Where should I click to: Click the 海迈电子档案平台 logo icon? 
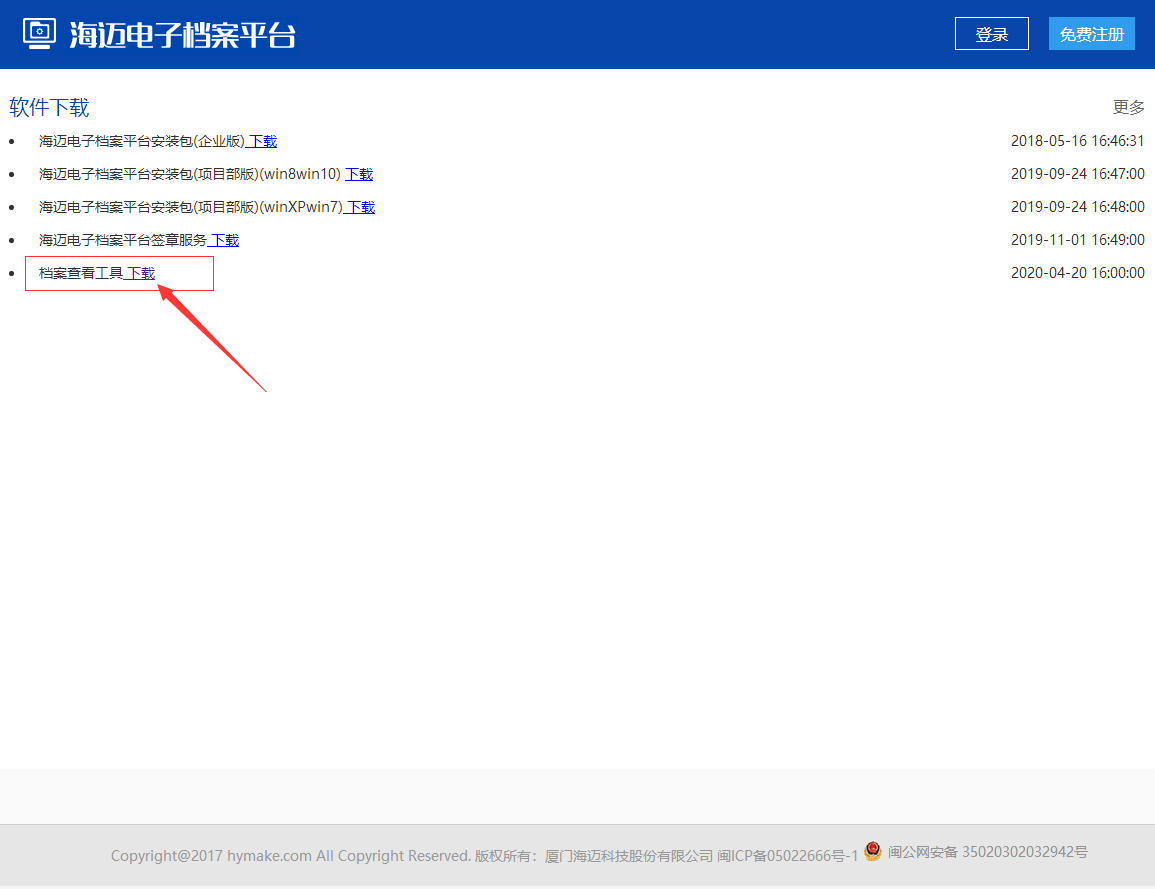39,34
